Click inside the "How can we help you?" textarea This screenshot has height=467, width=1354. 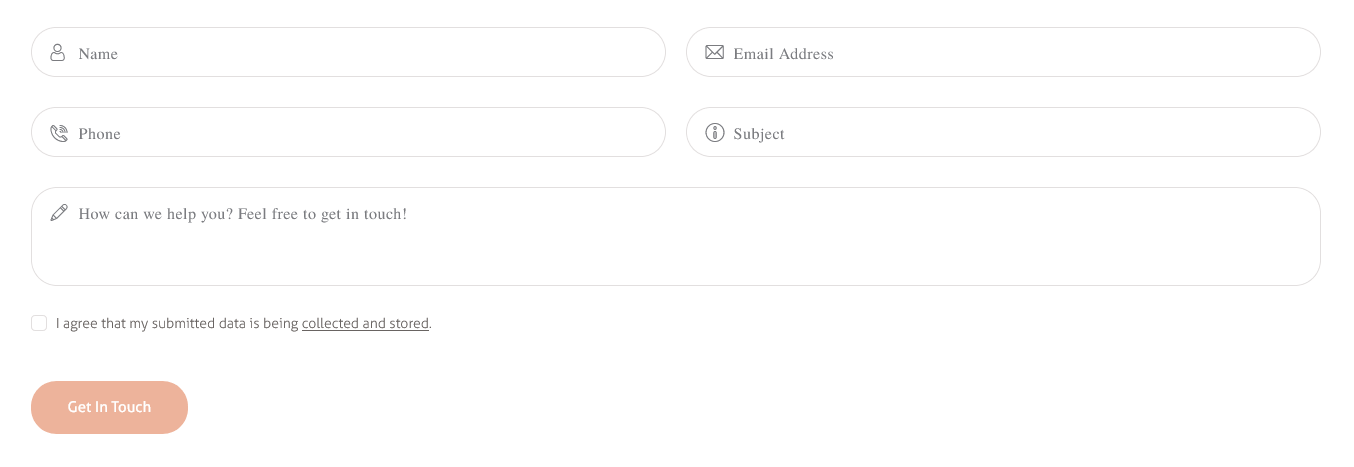pyautogui.click(x=676, y=236)
